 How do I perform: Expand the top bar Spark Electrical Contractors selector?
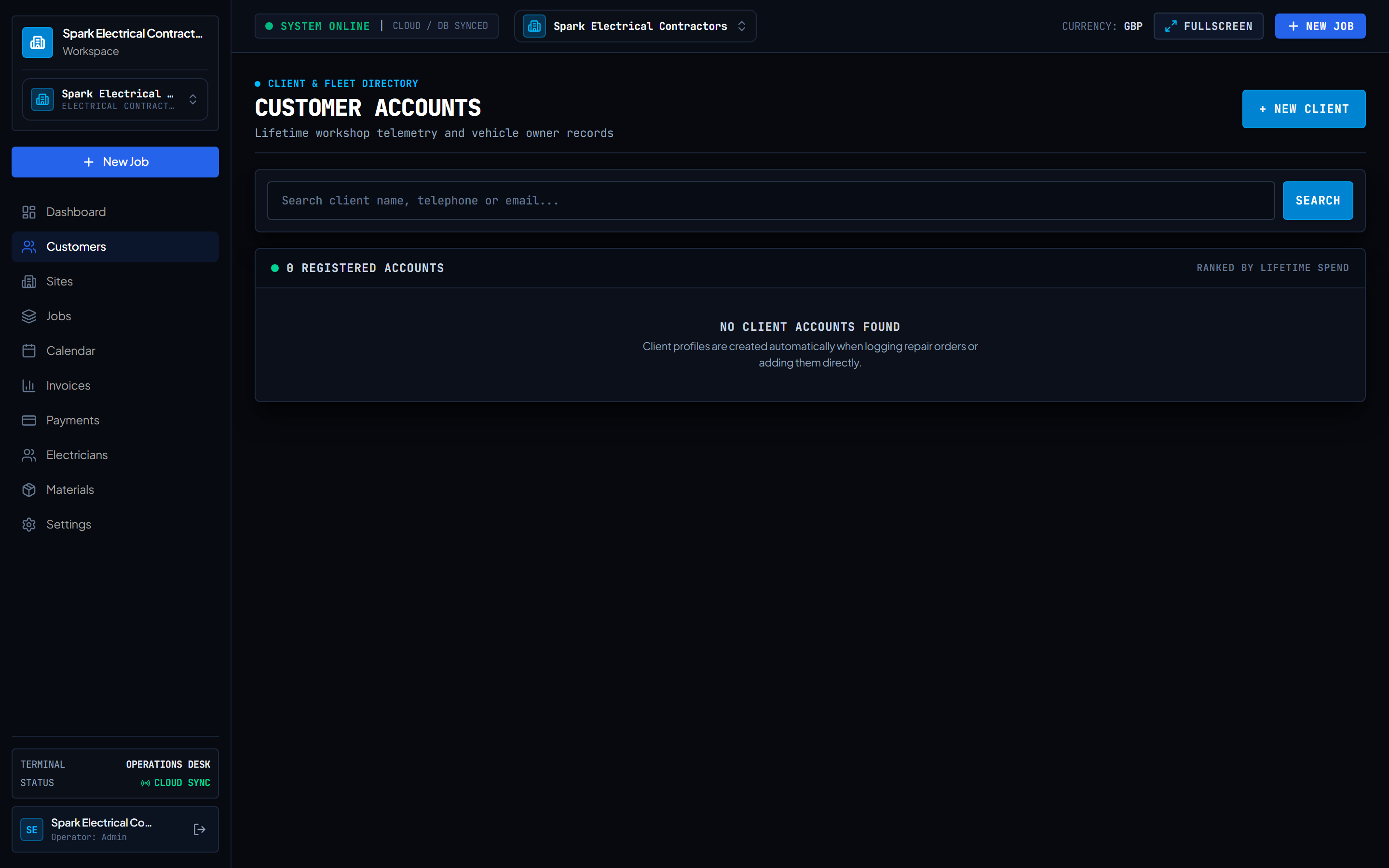click(x=635, y=26)
